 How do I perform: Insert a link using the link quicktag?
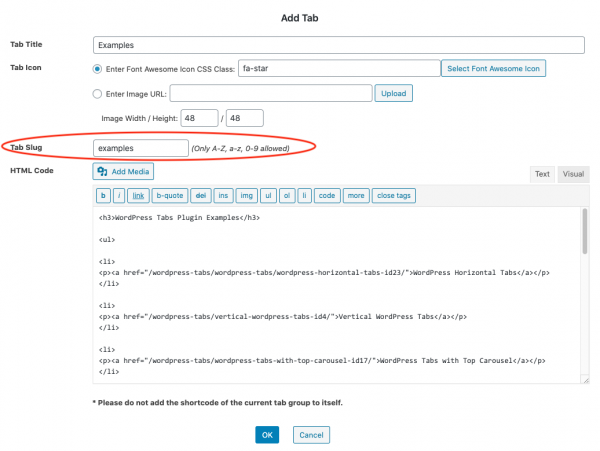tap(138, 195)
